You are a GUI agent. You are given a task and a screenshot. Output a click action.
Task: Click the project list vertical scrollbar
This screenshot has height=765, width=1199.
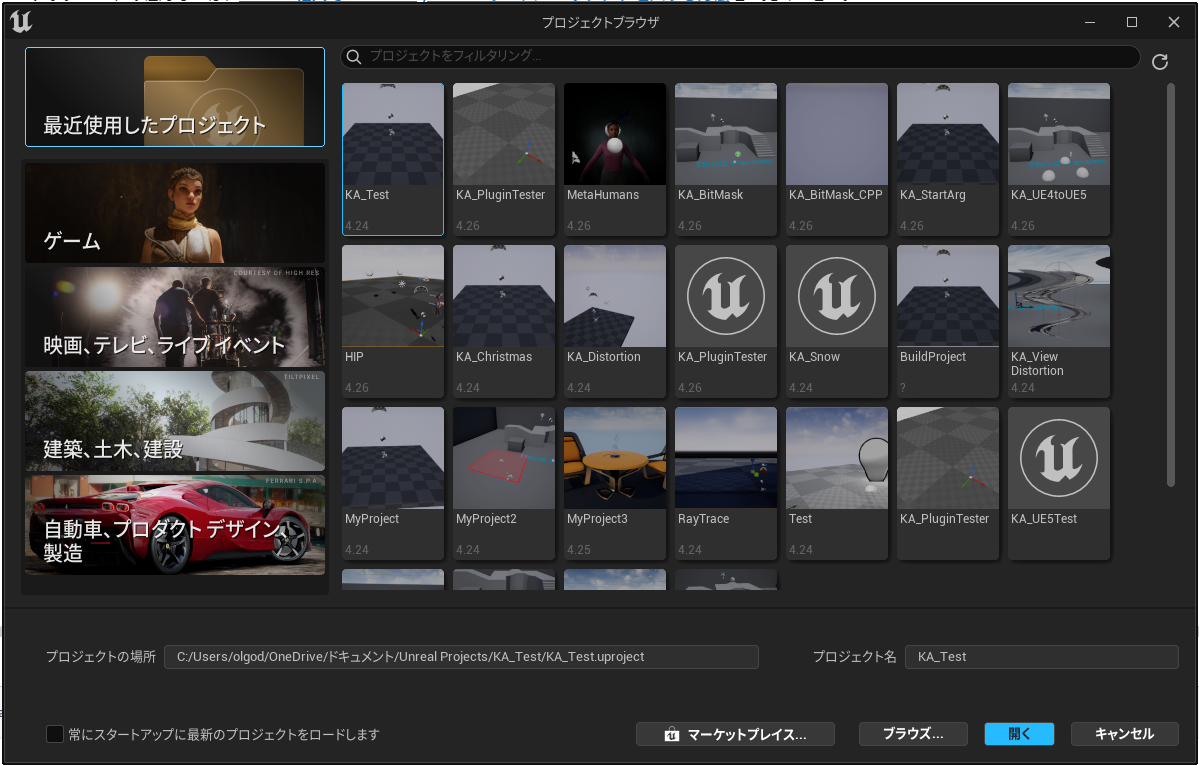(x=1170, y=285)
